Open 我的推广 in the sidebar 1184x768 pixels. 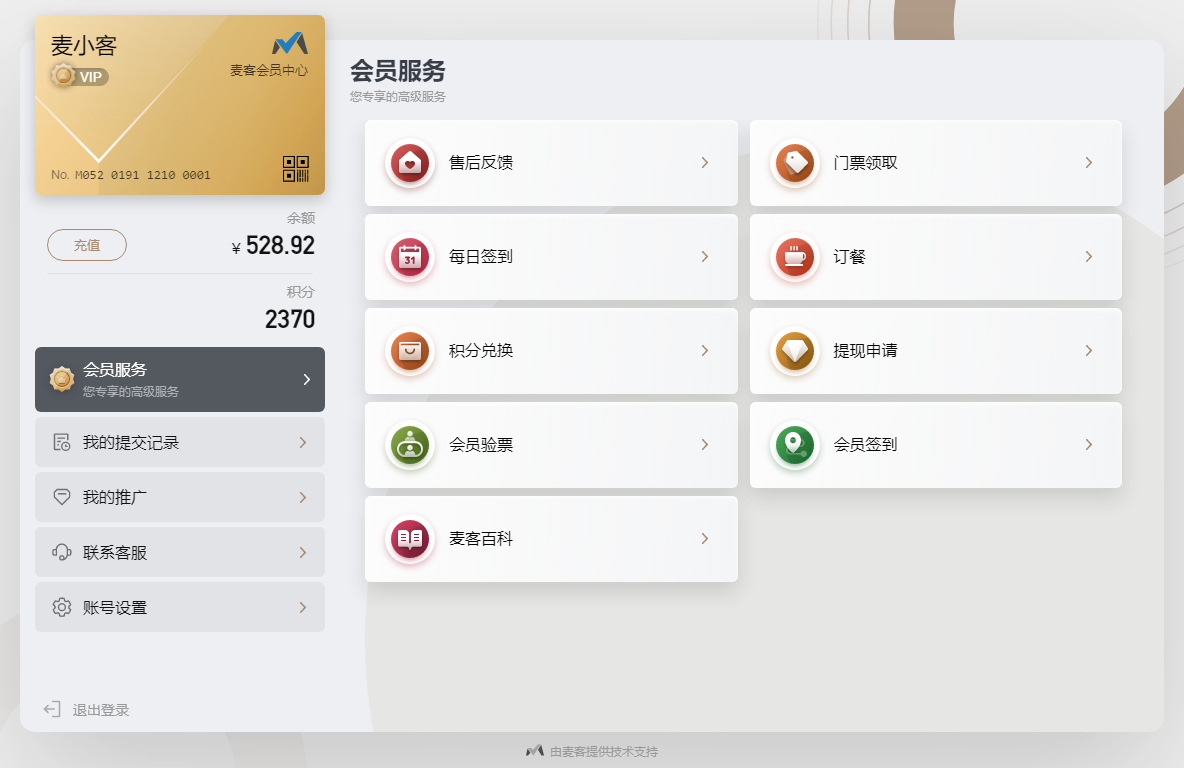click(180, 497)
